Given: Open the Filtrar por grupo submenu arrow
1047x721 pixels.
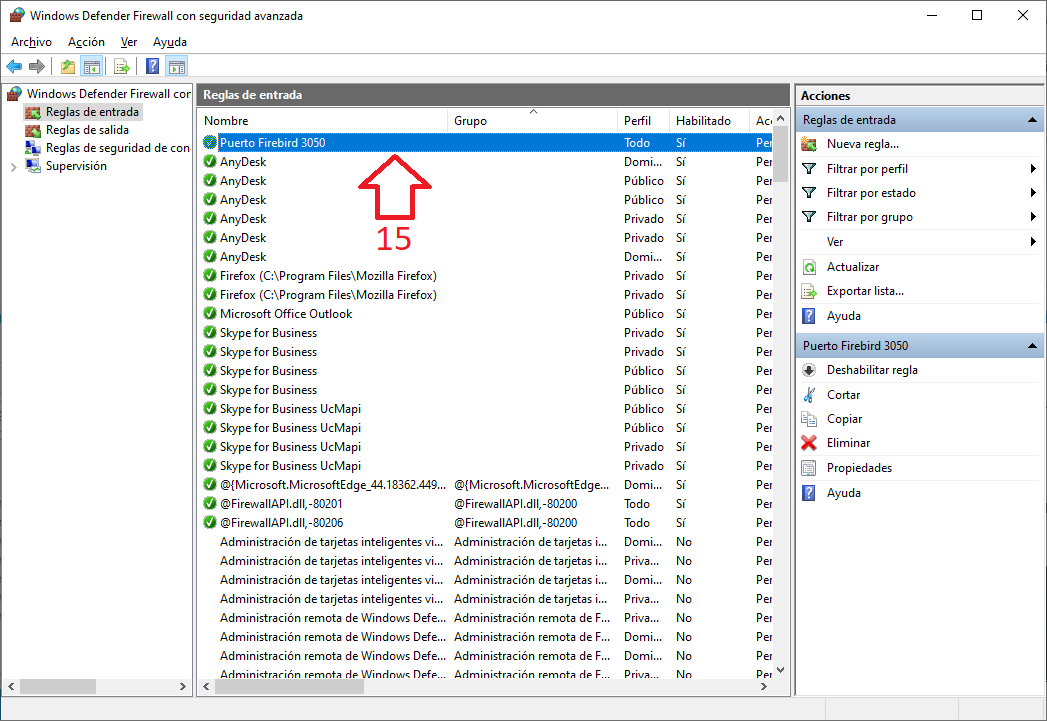Looking at the screenshot, I should coord(1033,217).
